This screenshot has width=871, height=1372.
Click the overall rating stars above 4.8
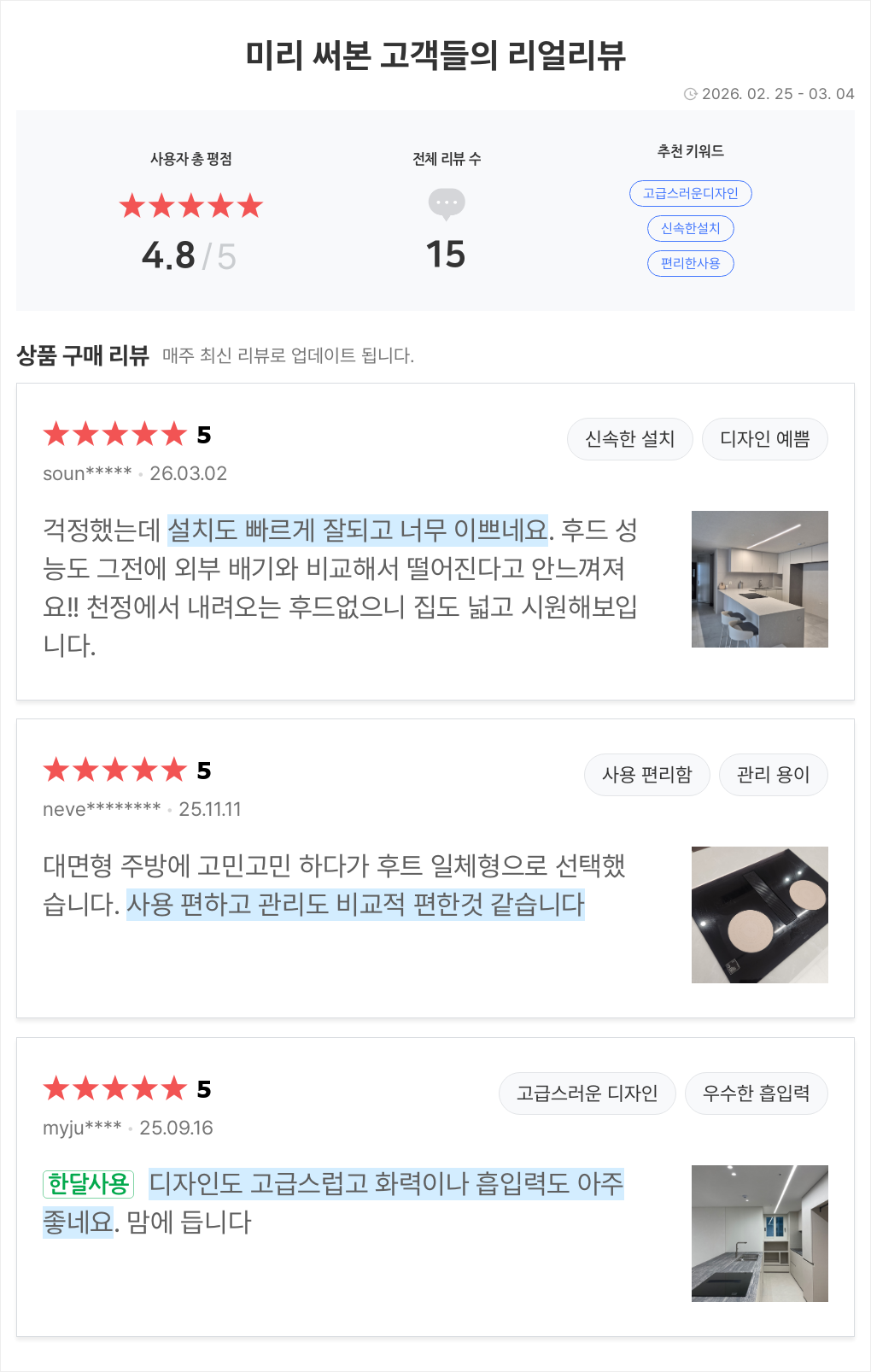pyautogui.click(x=190, y=206)
